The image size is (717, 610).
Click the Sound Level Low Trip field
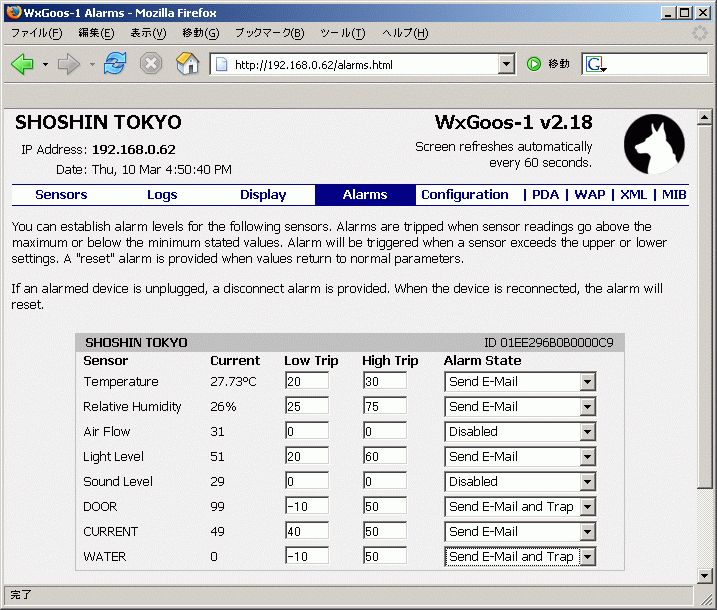[x=307, y=481]
